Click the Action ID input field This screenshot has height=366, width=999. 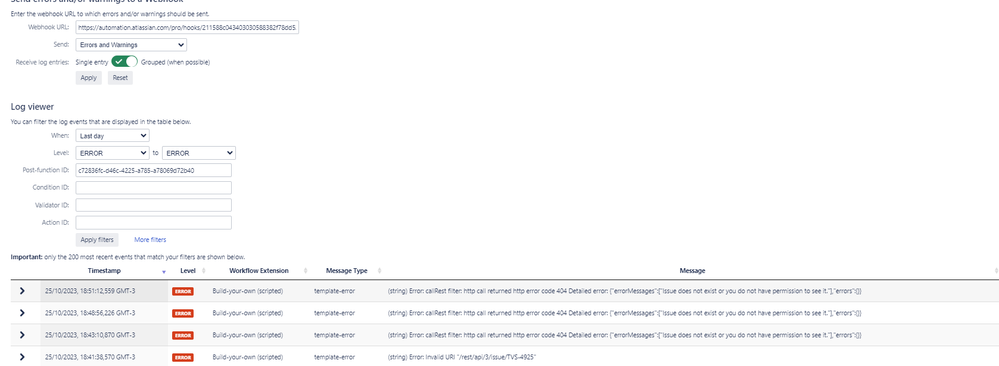click(154, 223)
